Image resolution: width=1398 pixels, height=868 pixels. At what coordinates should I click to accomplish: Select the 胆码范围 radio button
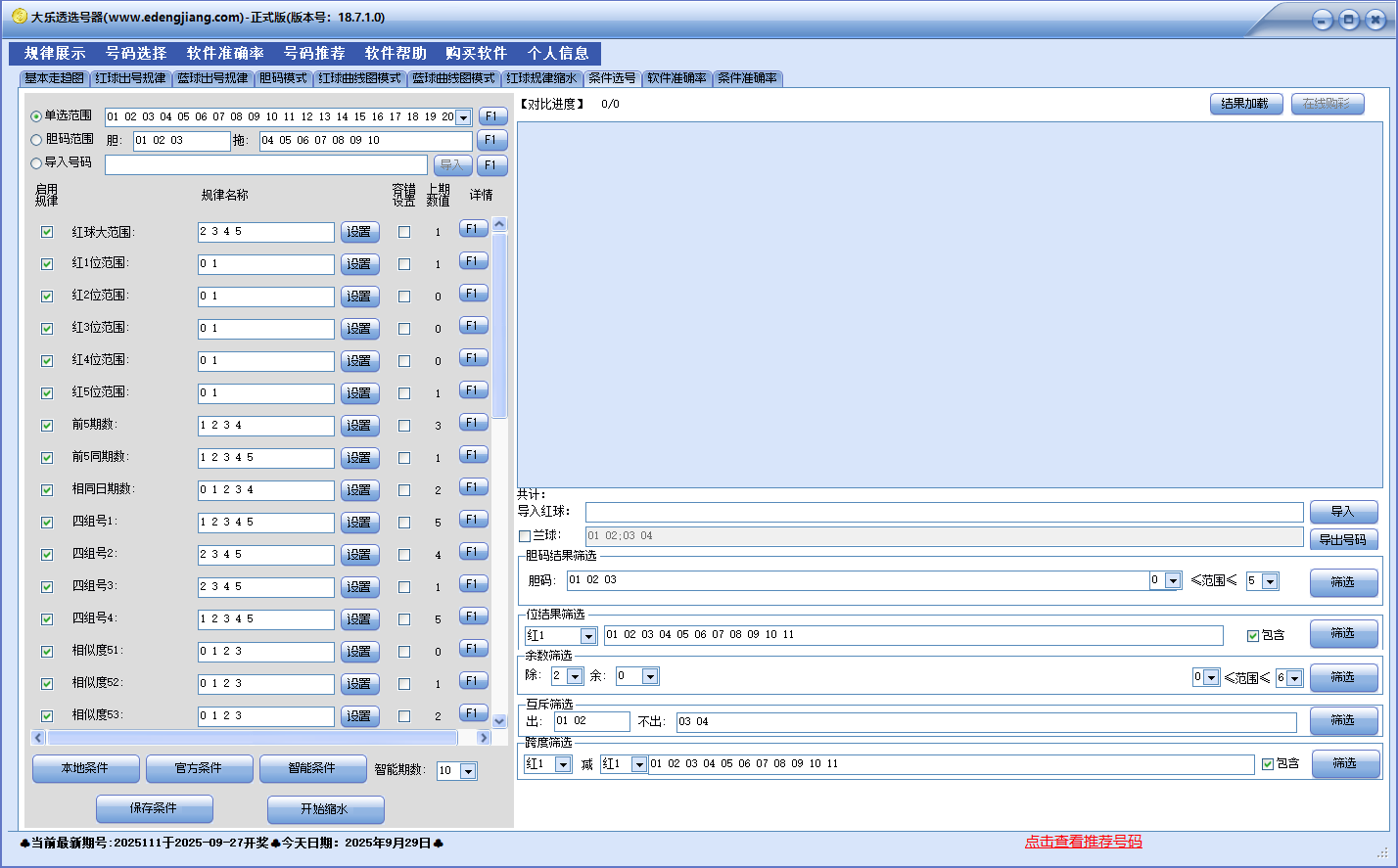pos(37,140)
